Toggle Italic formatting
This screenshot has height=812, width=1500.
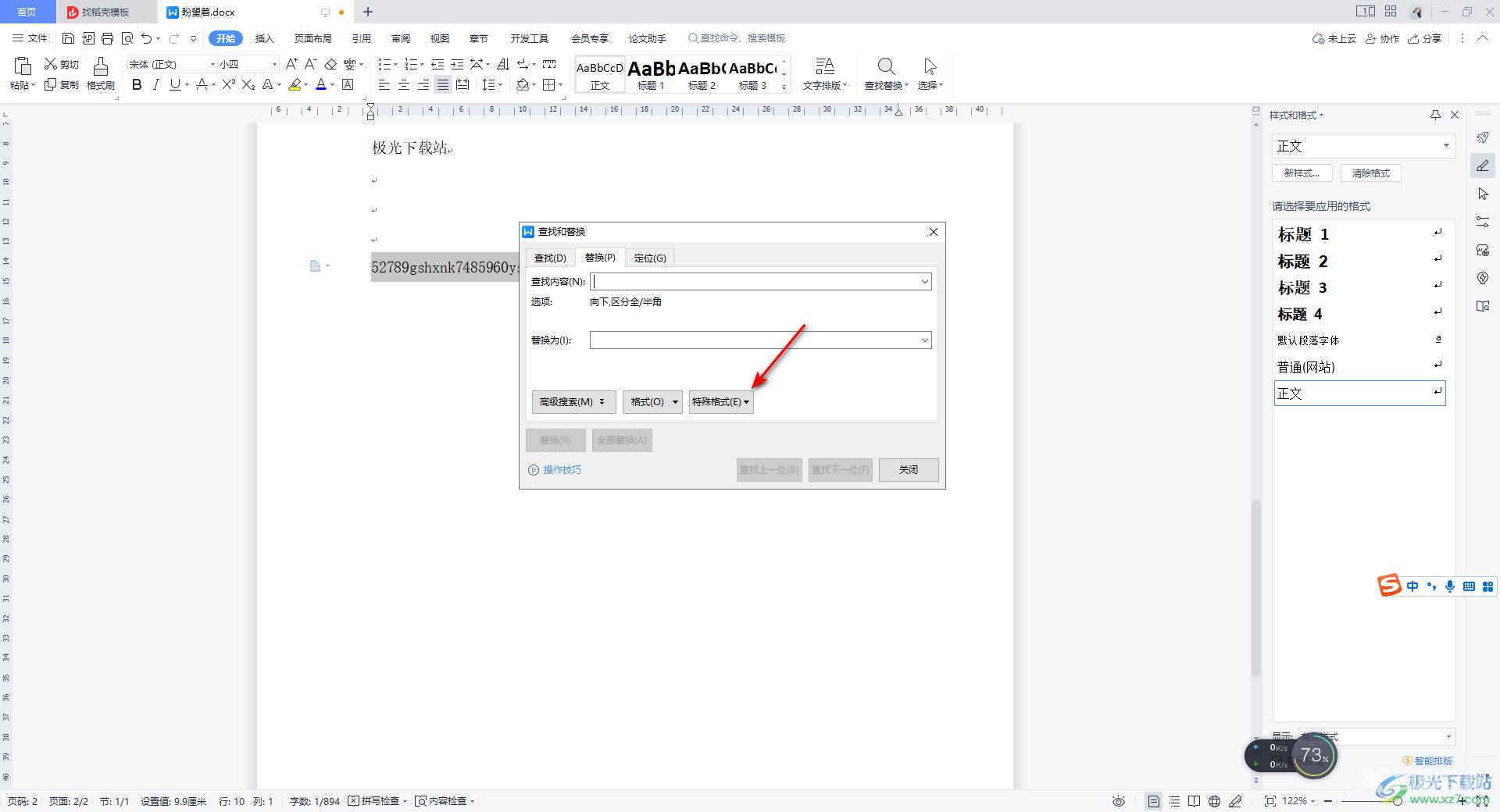pyautogui.click(x=155, y=84)
